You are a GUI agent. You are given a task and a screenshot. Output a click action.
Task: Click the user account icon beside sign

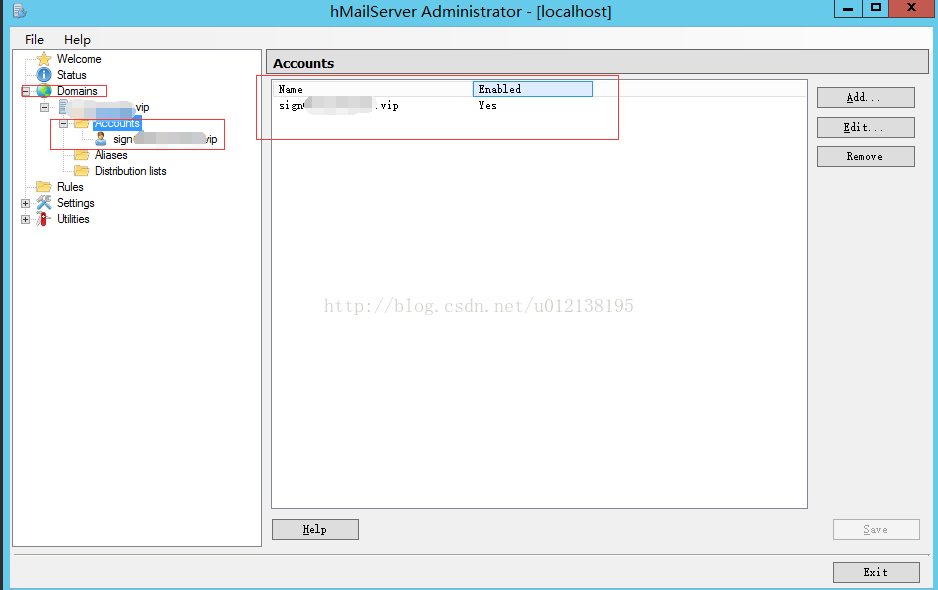pos(101,139)
